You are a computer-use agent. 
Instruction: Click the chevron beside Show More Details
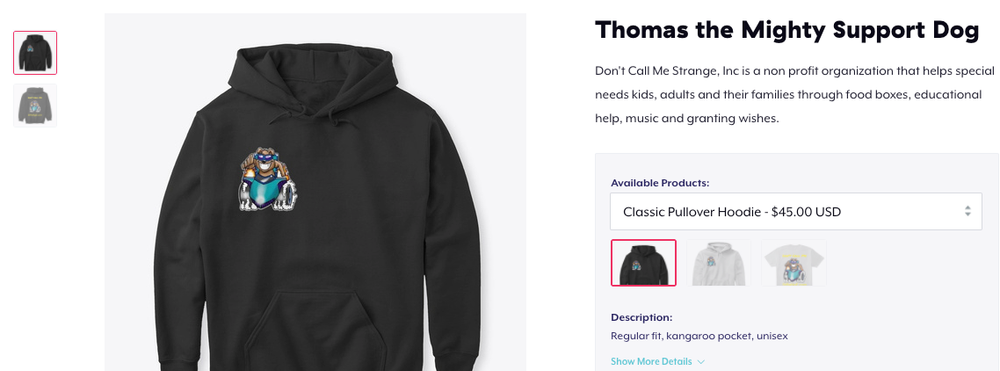pos(701,362)
